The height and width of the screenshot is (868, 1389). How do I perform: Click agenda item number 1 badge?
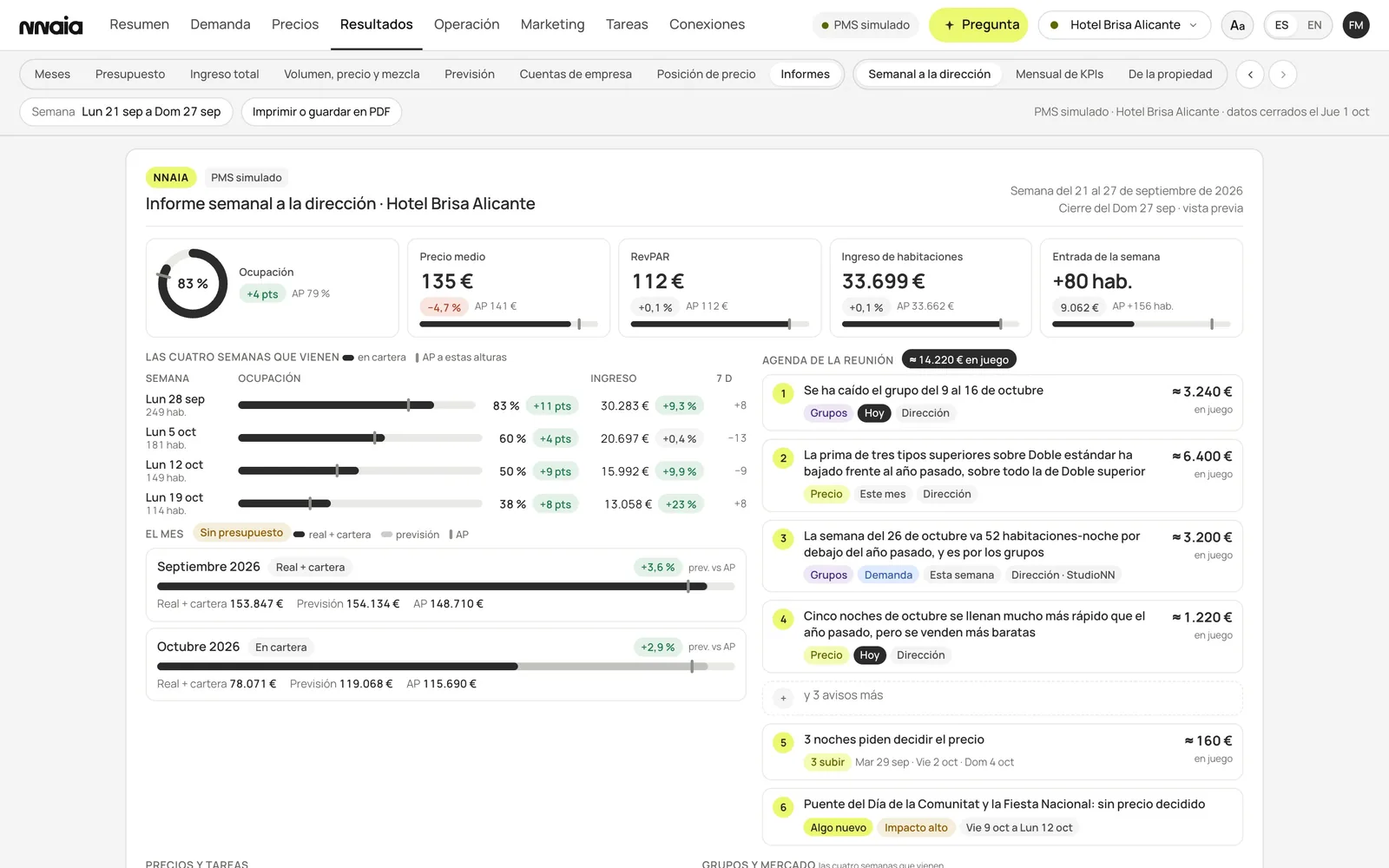click(x=783, y=394)
